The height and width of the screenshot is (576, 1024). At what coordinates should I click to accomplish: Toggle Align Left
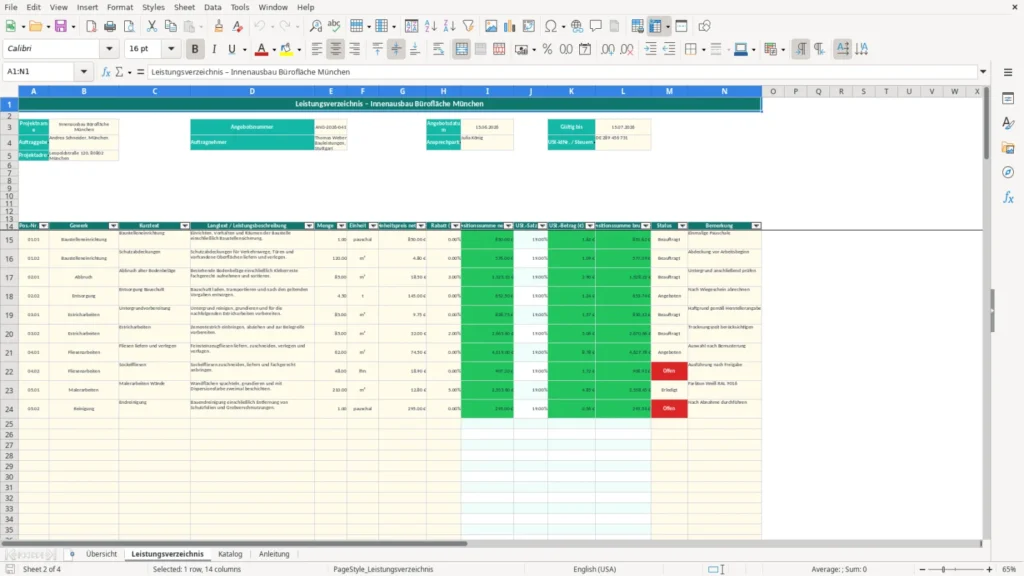pos(317,49)
